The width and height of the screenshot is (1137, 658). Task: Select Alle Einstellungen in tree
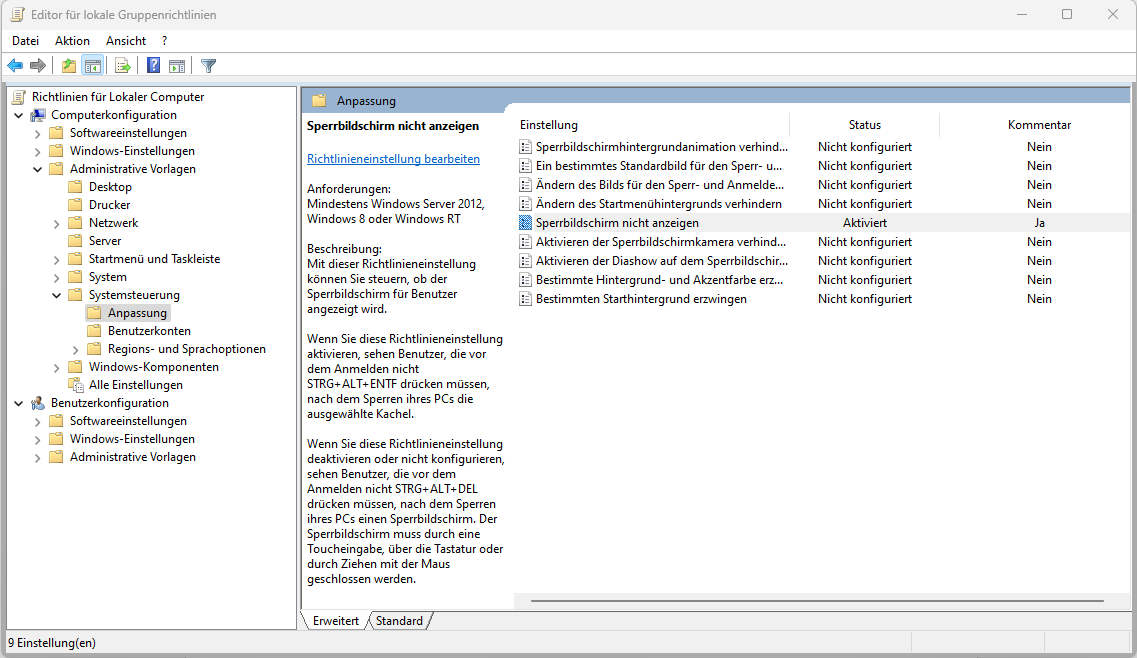(136, 384)
